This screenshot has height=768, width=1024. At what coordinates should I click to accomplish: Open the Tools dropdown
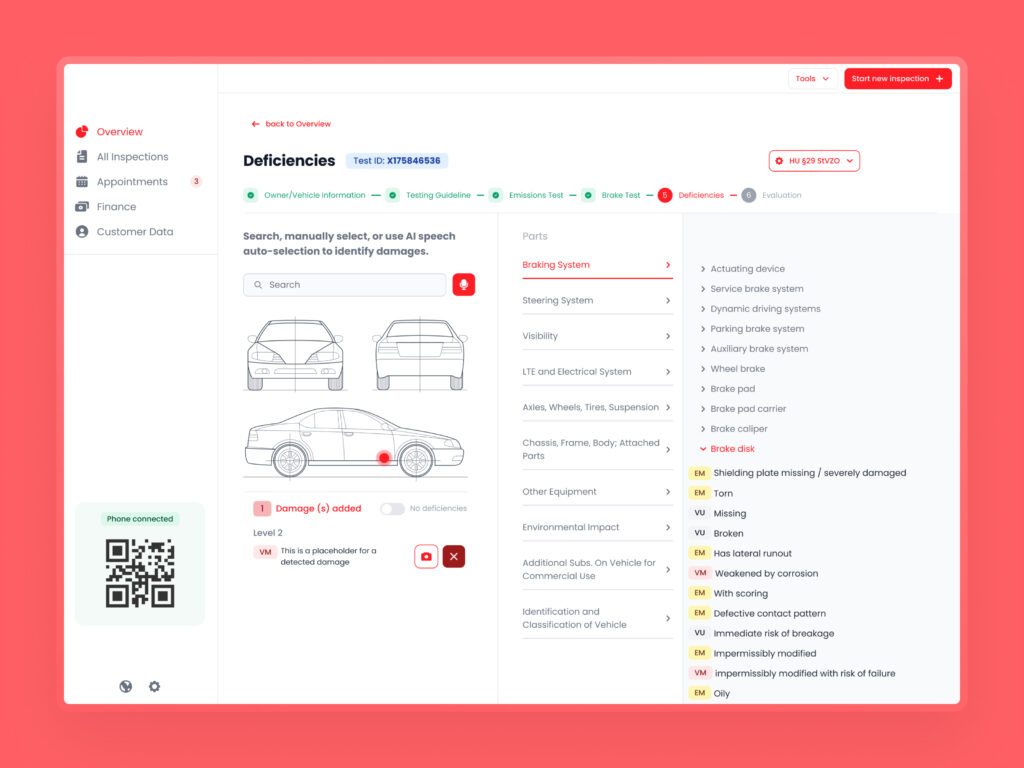coord(812,79)
